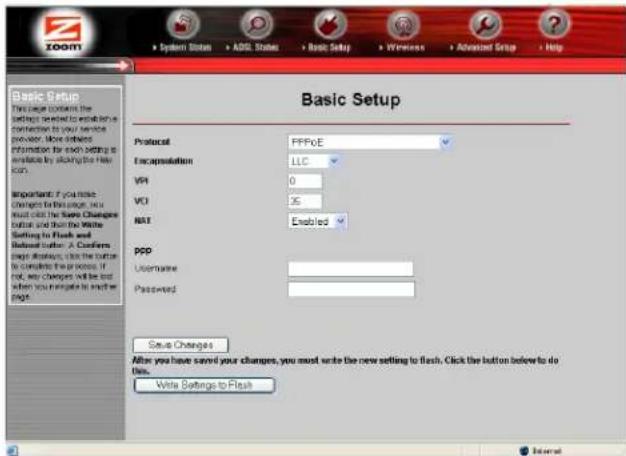Click the PPP Username field

[x=351, y=269]
